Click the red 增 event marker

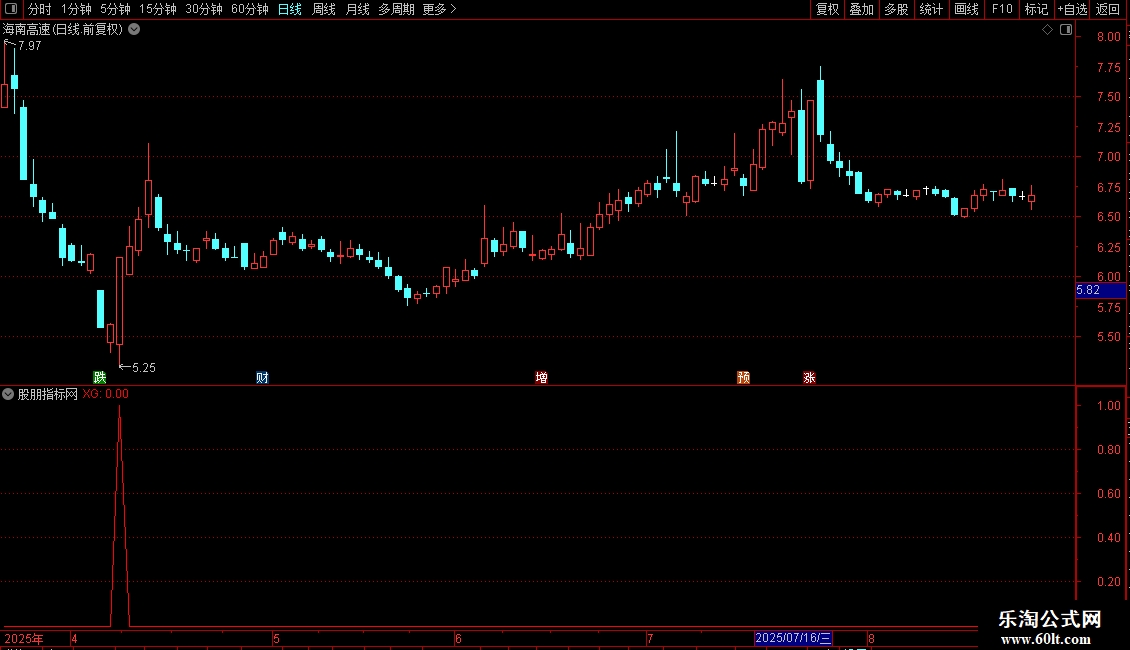(541, 378)
